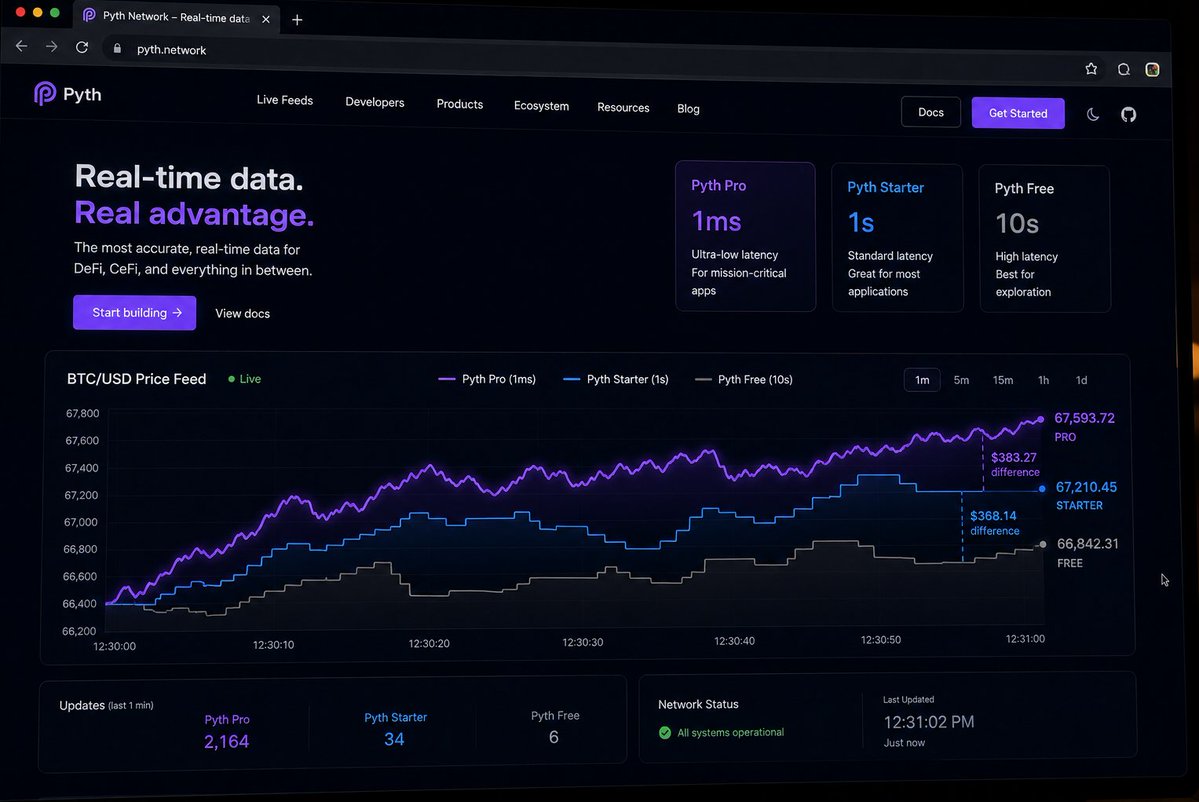Screen dimensions: 1199x802
Task: Click the 67,593.72 PRO price value
Action: click(1084, 418)
